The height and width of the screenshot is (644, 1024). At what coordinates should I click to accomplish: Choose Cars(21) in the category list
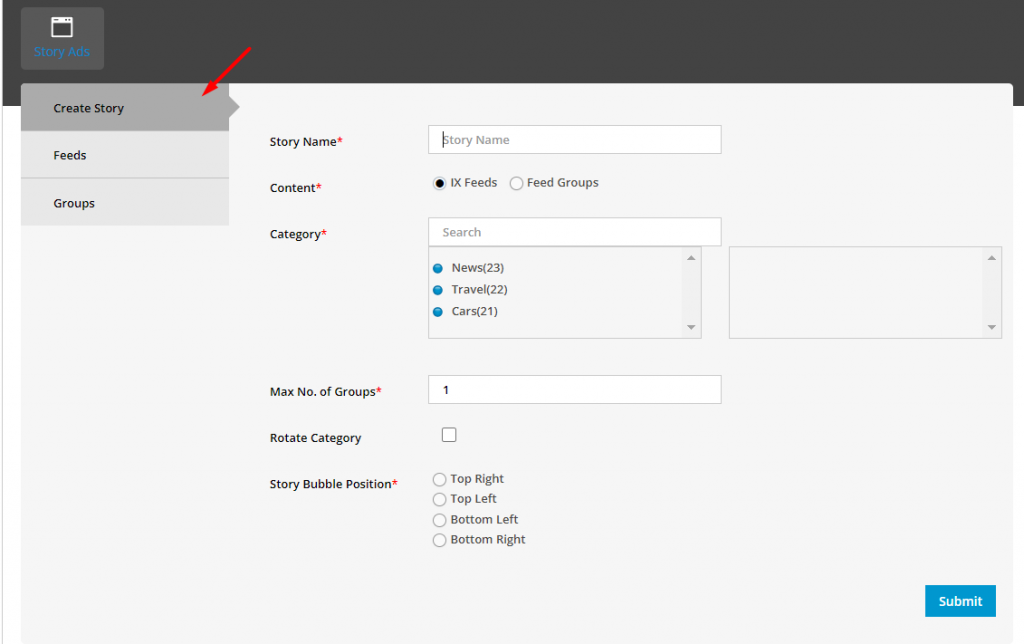[x=475, y=311]
